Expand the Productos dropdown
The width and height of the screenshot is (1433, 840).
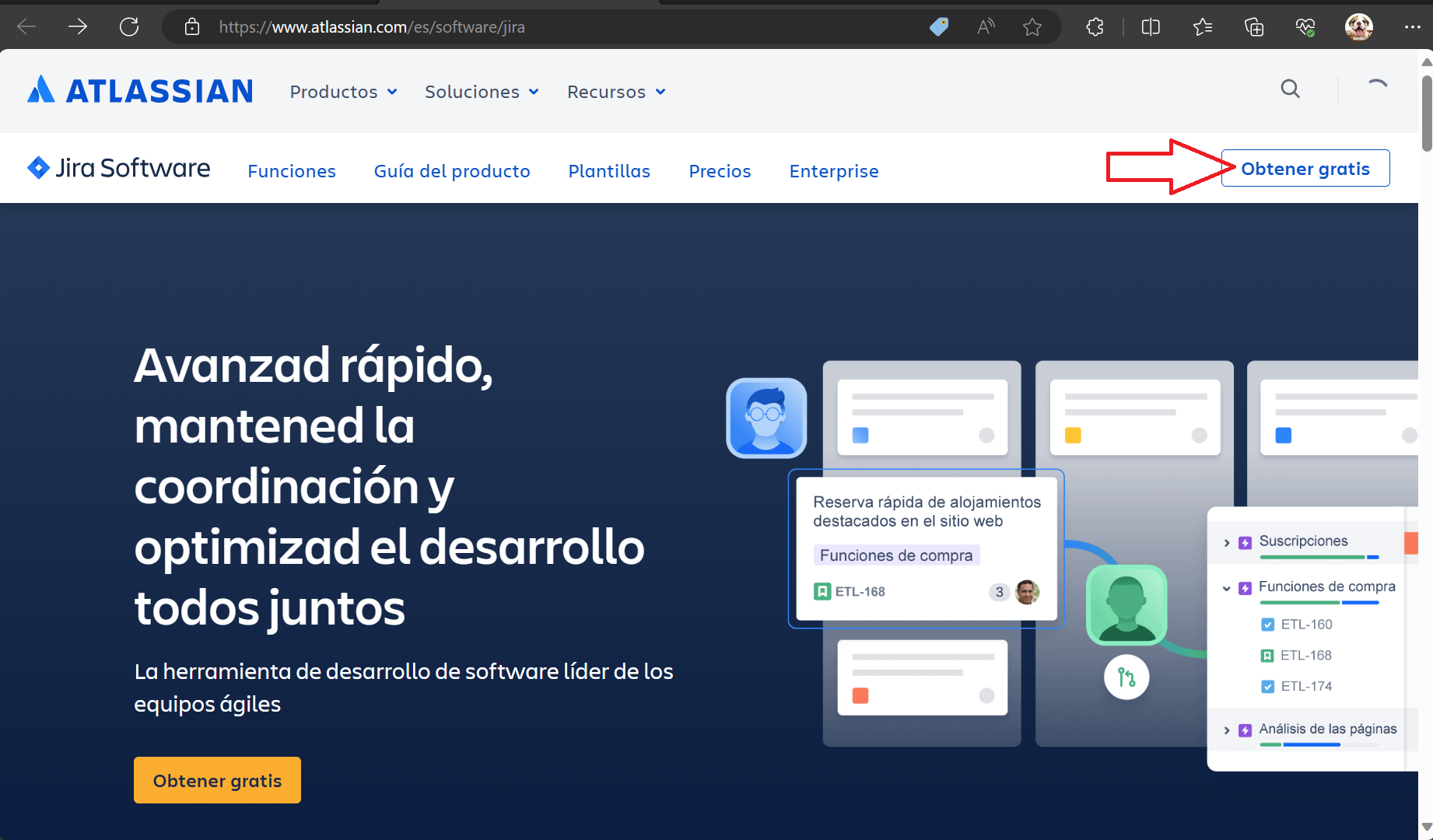(343, 92)
